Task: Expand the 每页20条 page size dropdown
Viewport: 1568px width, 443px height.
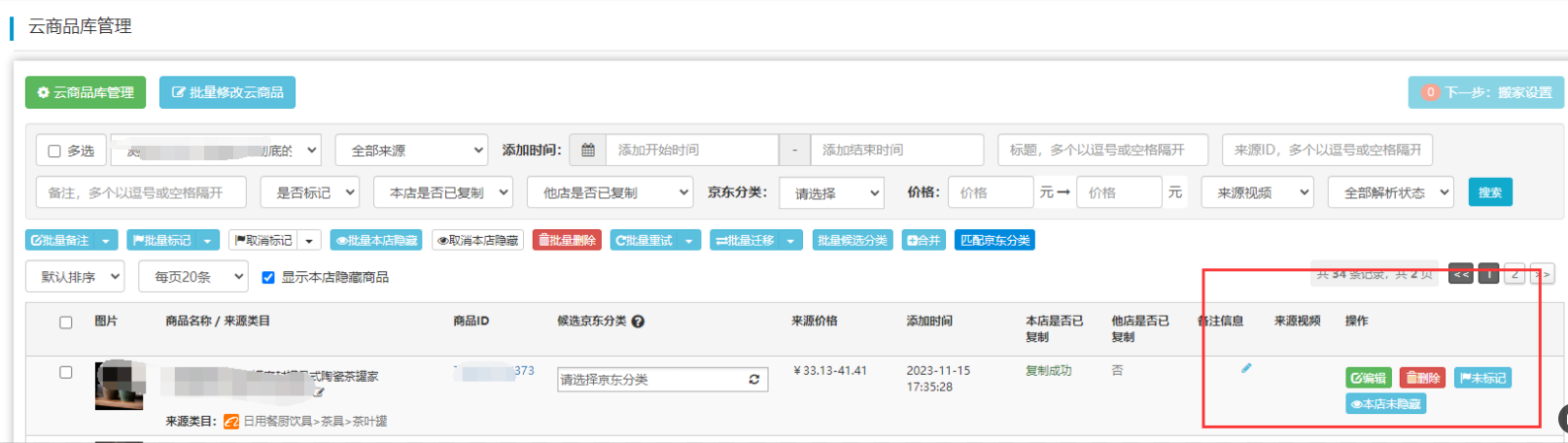Action: pyautogui.click(x=193, y=277)
